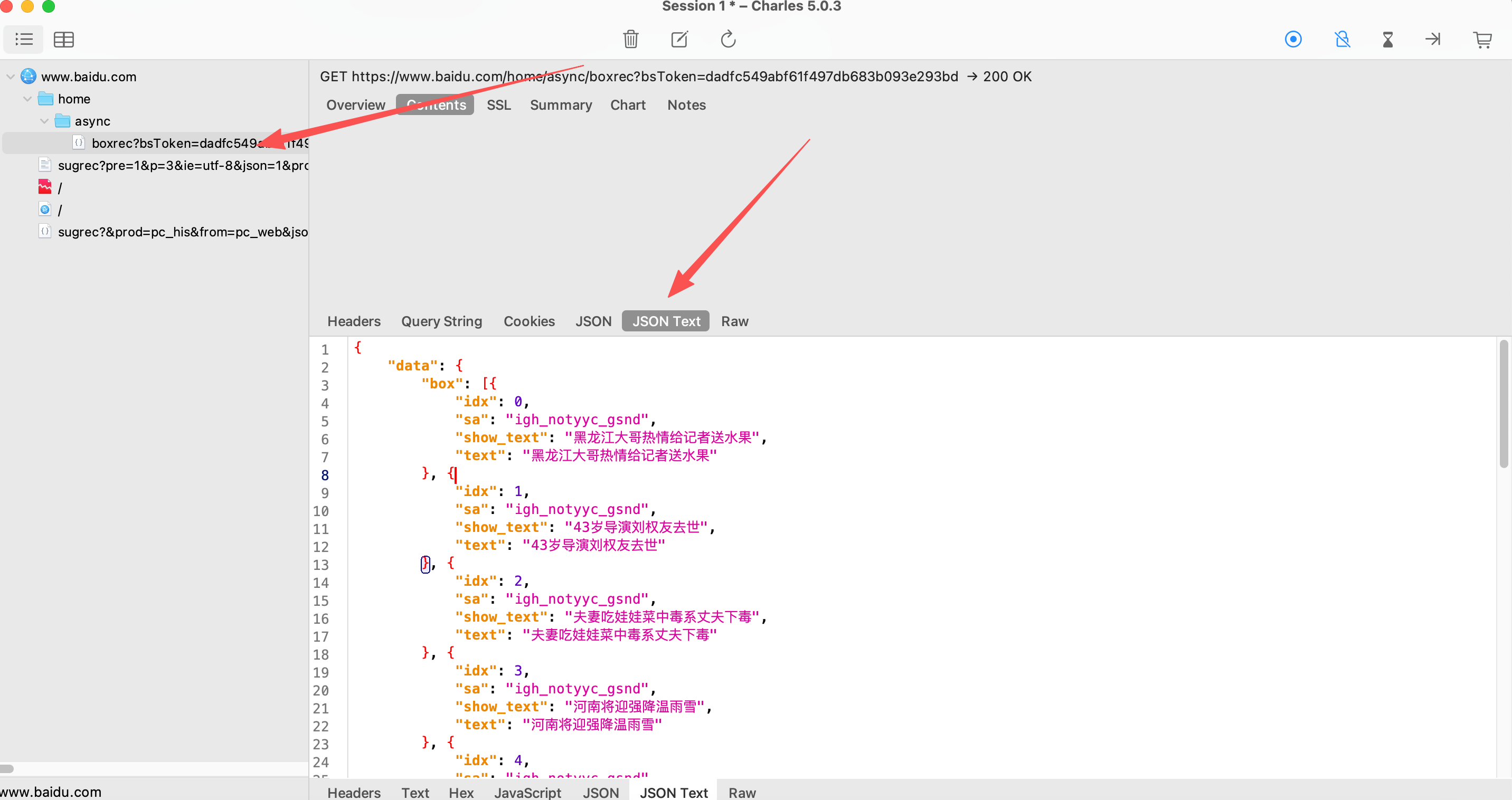This screenshot has height=800, width=1512.
Task: Switch to the Query String request tab
Action: (441, 321)
